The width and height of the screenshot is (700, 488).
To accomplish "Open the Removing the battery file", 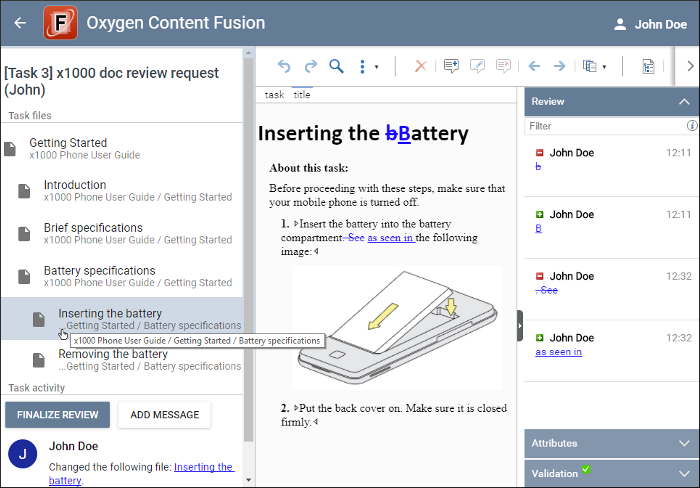I will tap(122, 360).
